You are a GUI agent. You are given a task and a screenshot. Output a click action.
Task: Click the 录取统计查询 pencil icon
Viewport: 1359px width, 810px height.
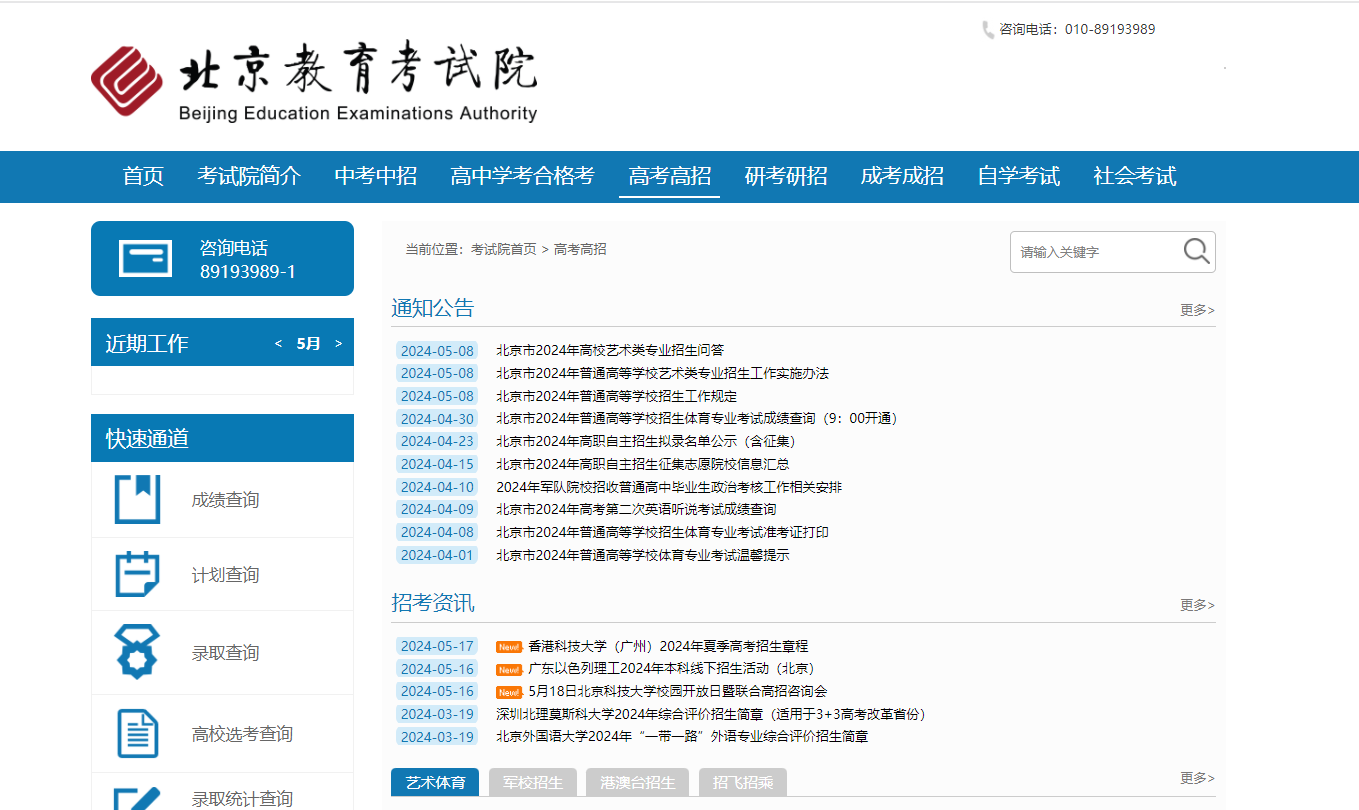tap(137, 797)
